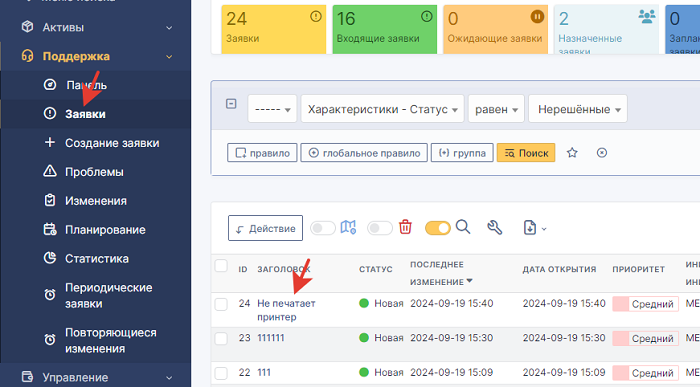
Task: Click the pause icon on Ожидающие заявки card
Action: (537, 17)
